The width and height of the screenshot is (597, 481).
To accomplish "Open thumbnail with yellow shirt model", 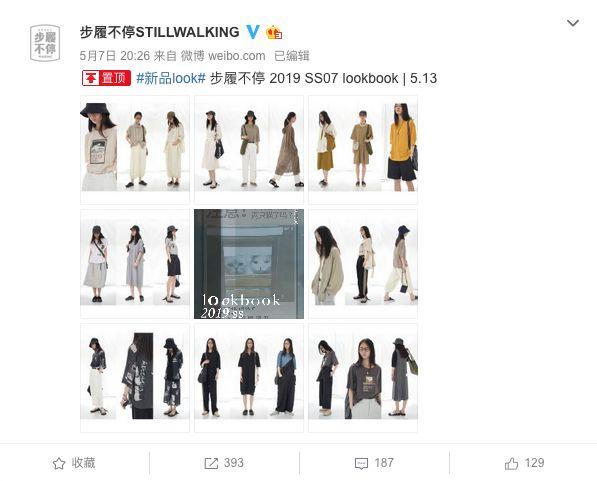I will pyautogui.click(x=363, y=150).
